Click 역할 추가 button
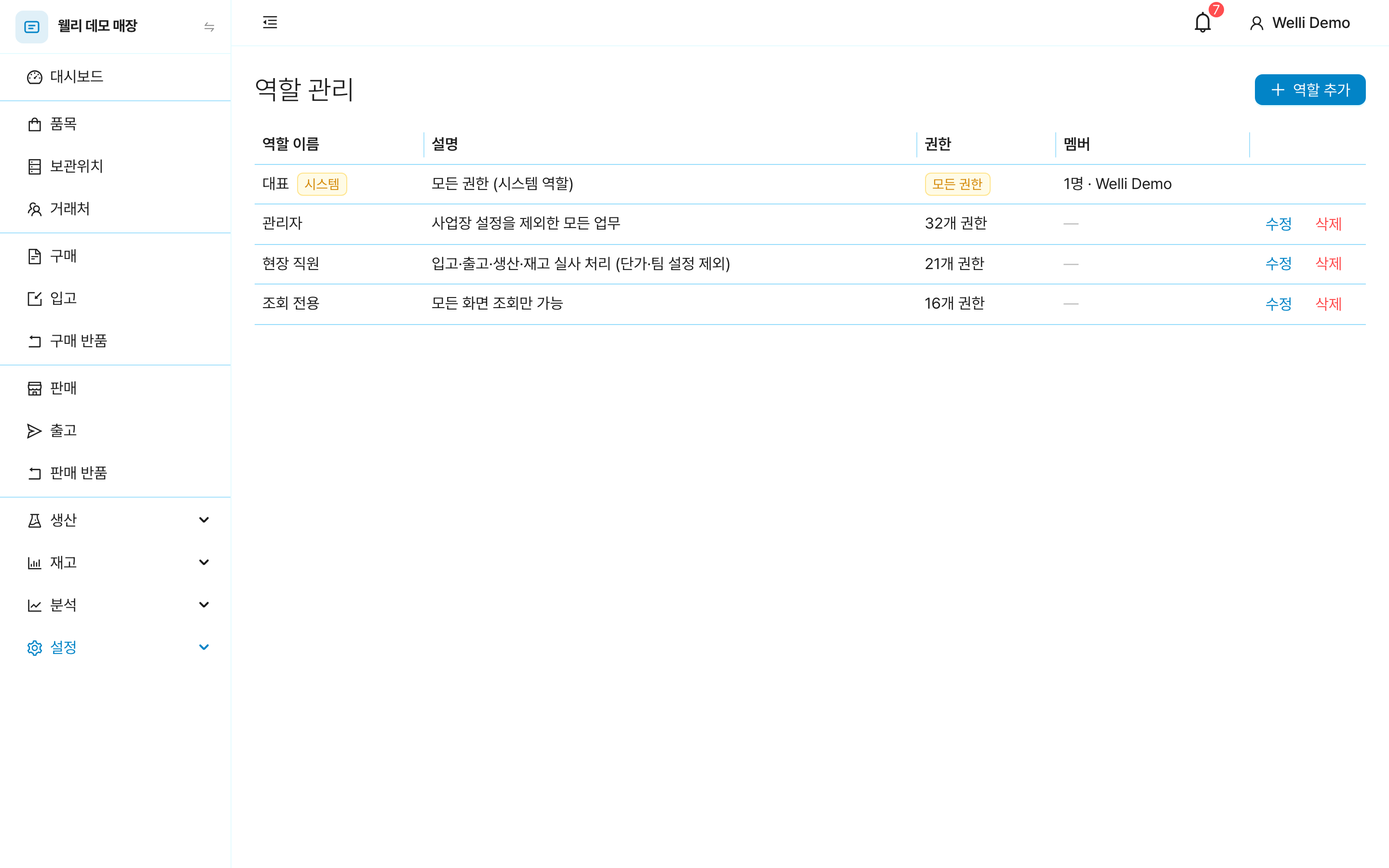Image resolution: width=1389 pixels, height=868 pixels. (1310, 90)
